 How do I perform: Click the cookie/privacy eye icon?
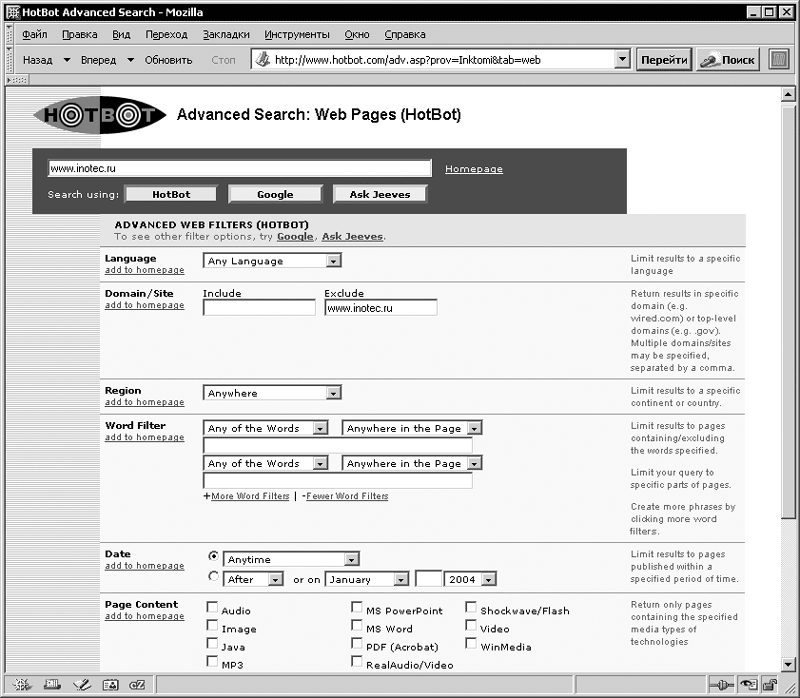click(748, 684)
